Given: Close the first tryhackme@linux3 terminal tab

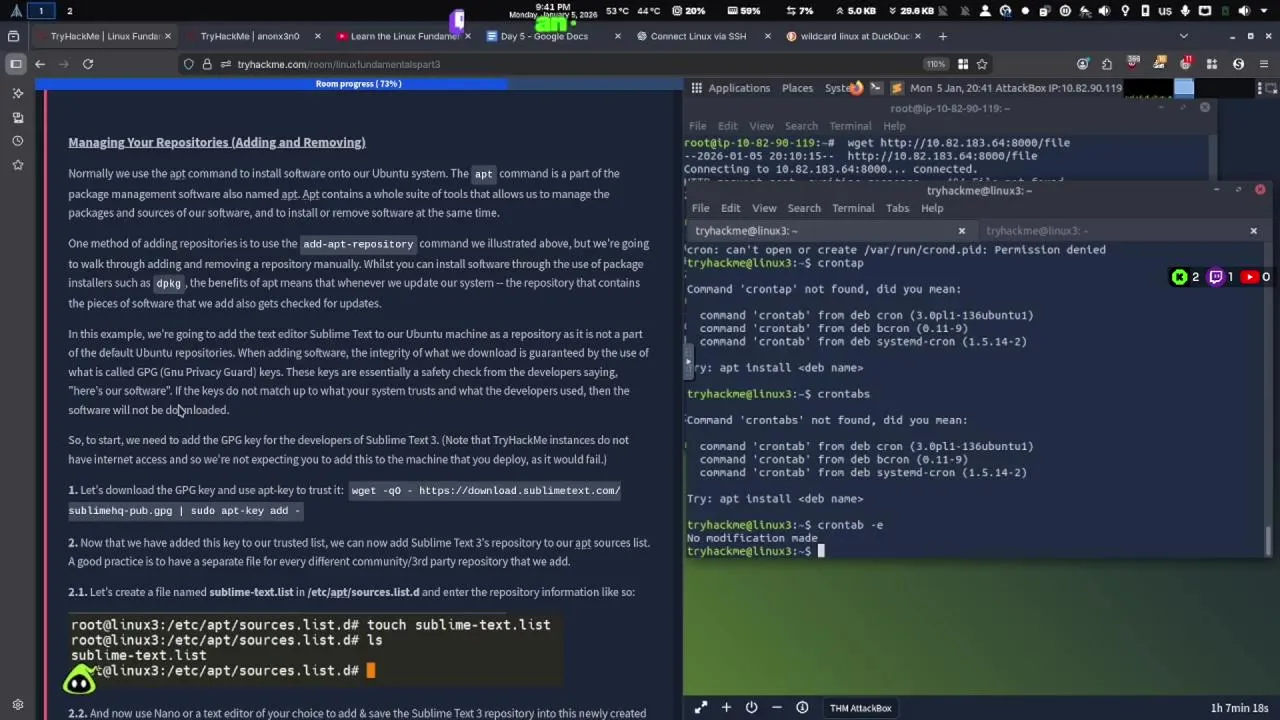Looking at the screenshot, I should (x=962, y=231).
